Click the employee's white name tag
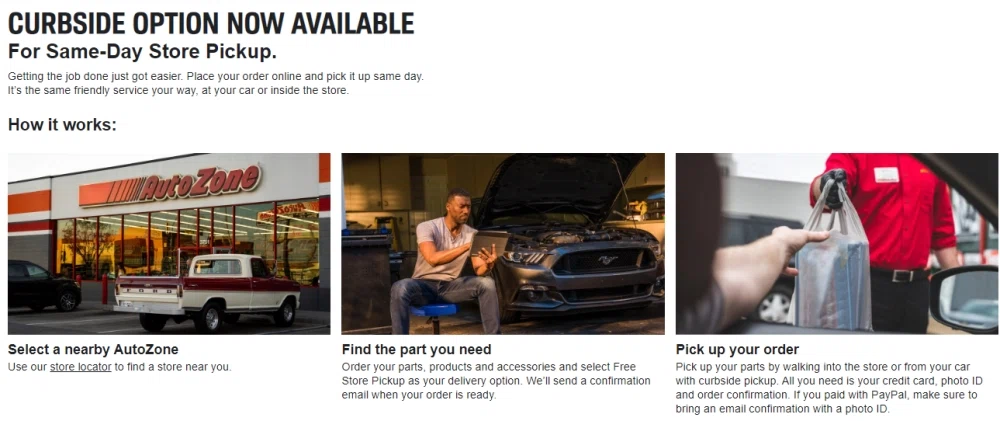 [x=886, y=175]
